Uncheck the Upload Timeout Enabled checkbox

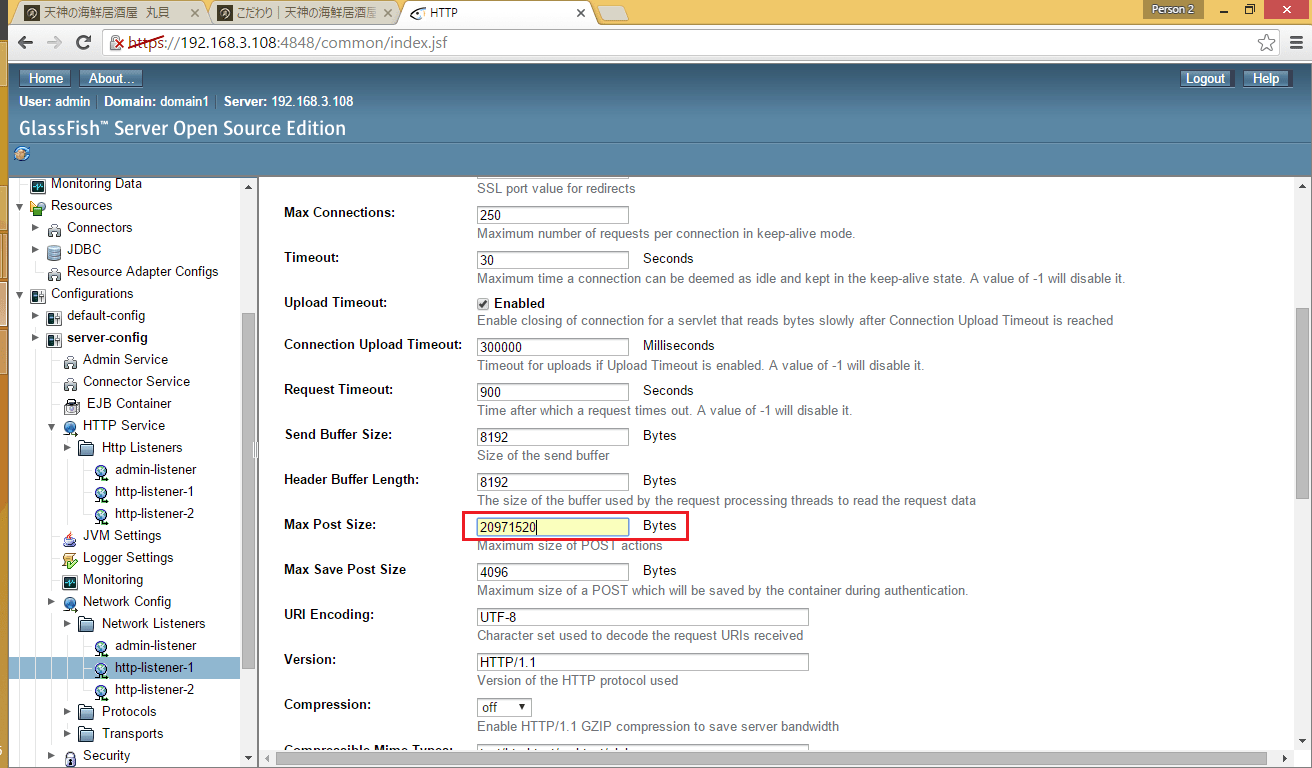tap(483, 303)
